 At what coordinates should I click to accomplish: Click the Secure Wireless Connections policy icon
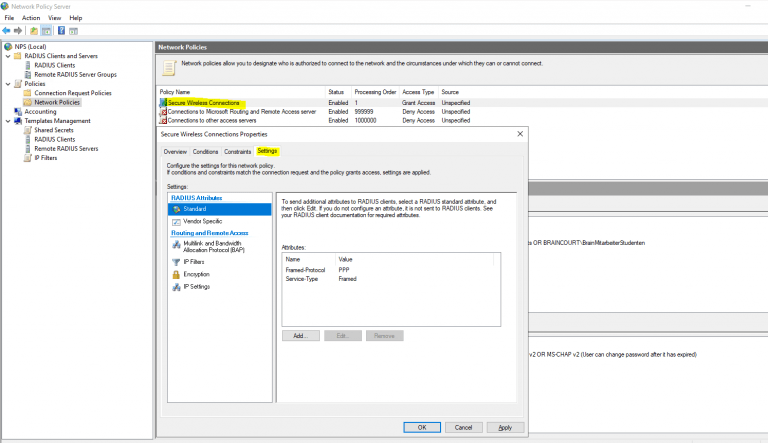click(163, 103)
